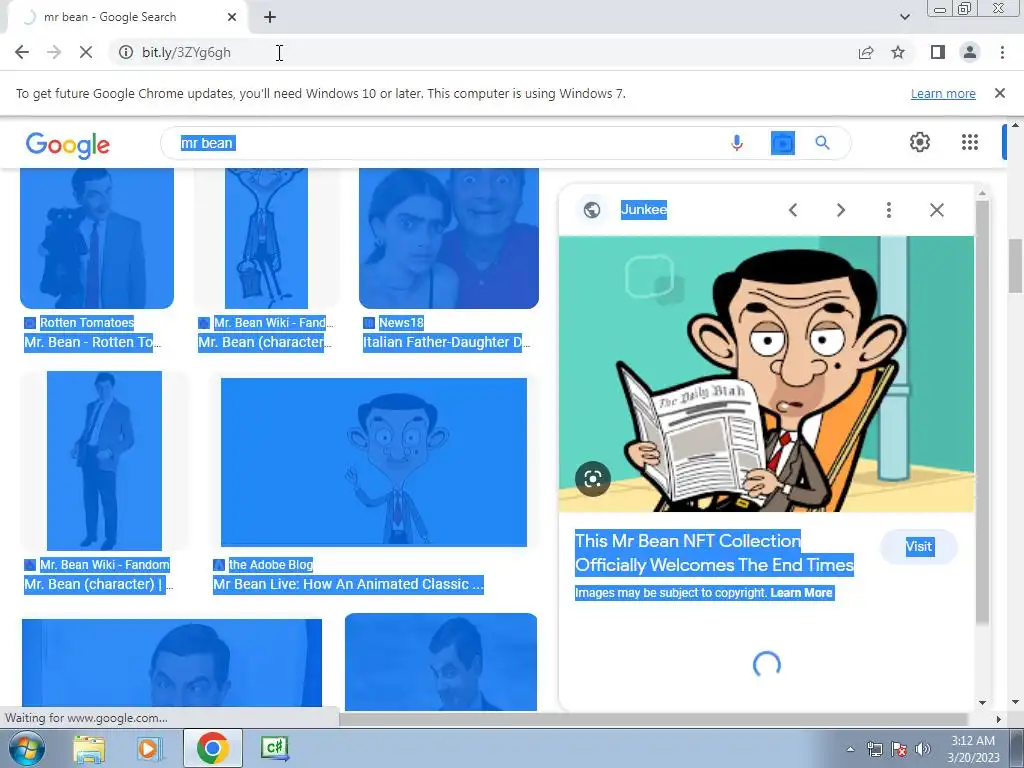1024x768 pixels.
Task: Open volume control in tray
Action: tap(923, 749)
